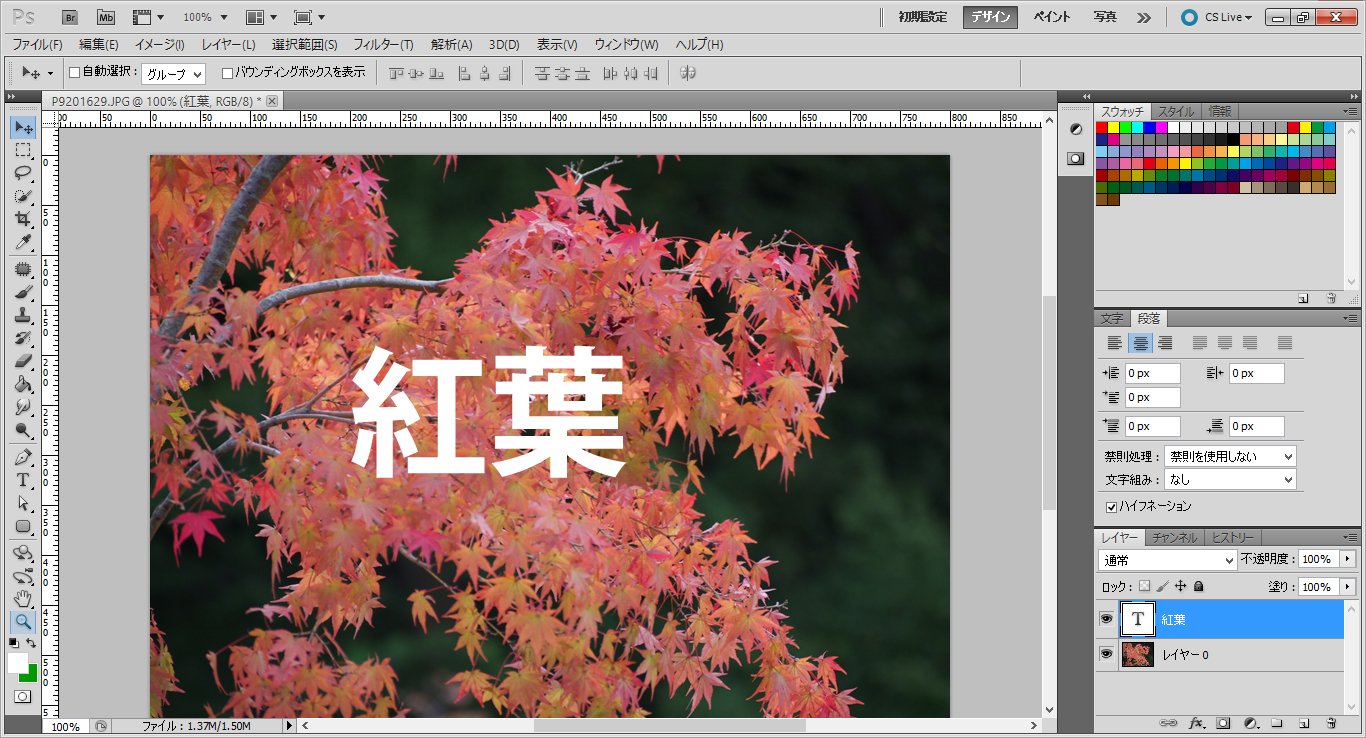The height and width of the screenshot is (738, 1366).
Task: Create a new group folder icon
Action: (x=1276, y=723)
